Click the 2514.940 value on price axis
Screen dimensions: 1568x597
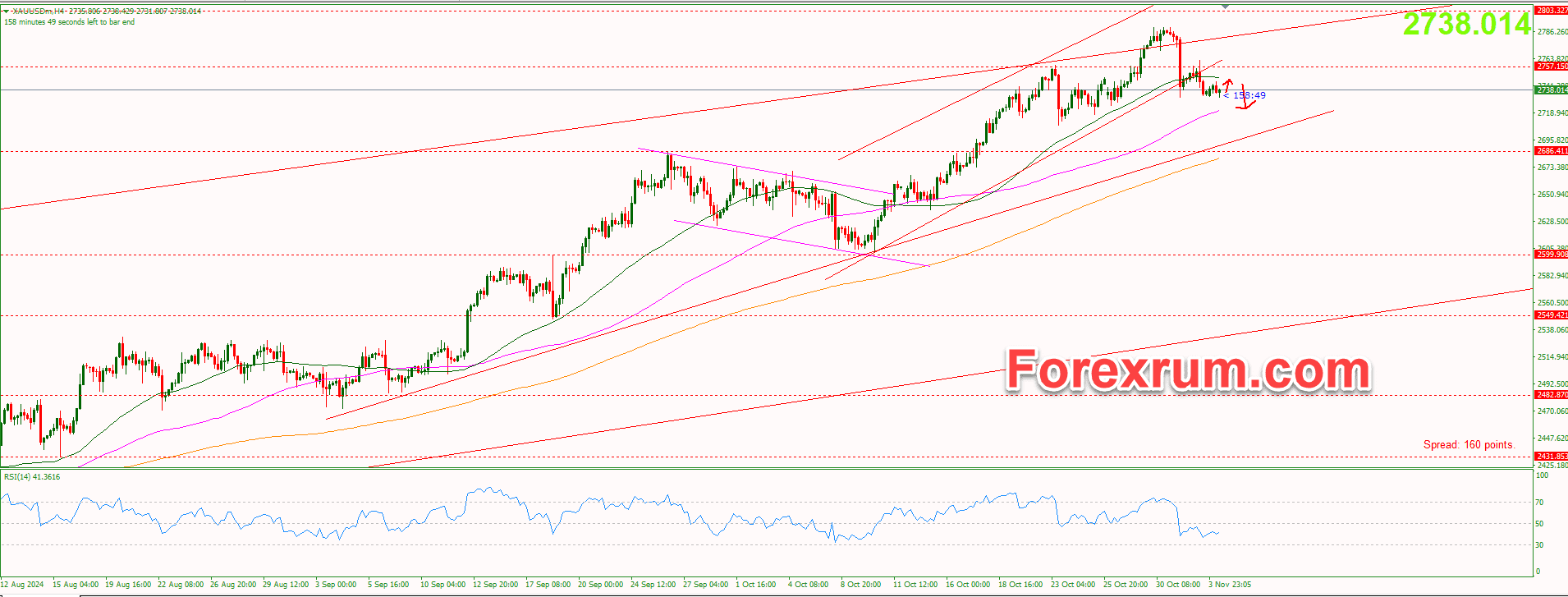click(1552, 357)
